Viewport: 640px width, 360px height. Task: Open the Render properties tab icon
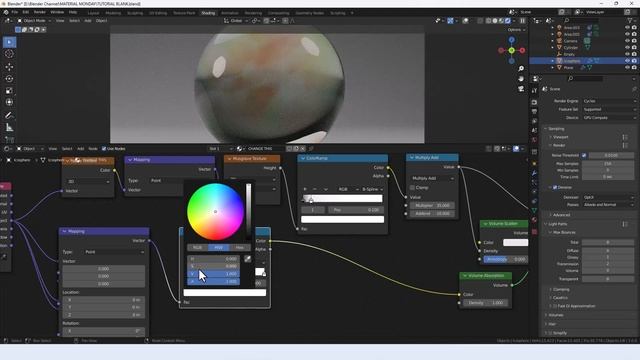click(x=534, y=102)
